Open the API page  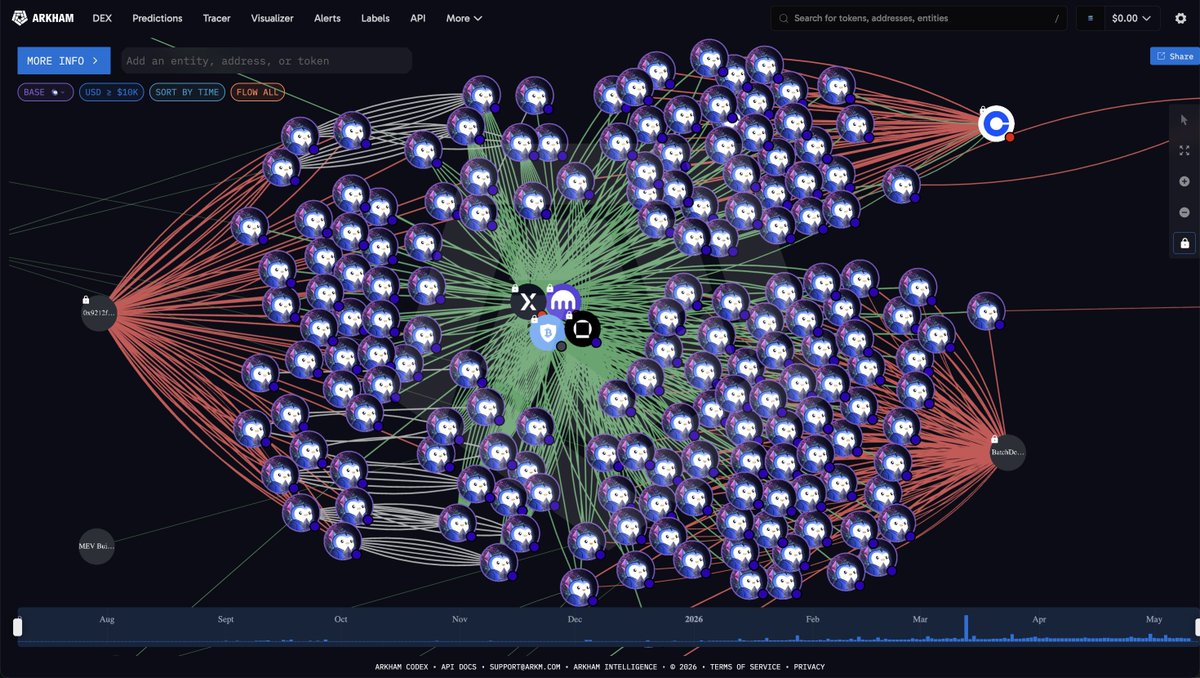pyautogui.click(x=418, y=18)
